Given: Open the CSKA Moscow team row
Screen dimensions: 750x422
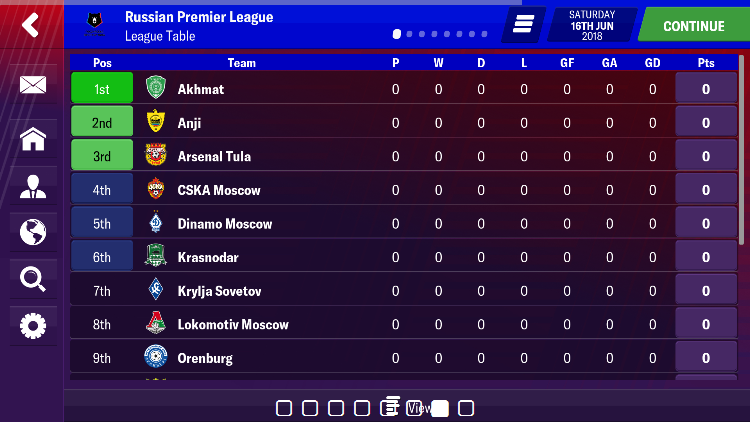Looking at the screenshot, I should click(404, 190).
